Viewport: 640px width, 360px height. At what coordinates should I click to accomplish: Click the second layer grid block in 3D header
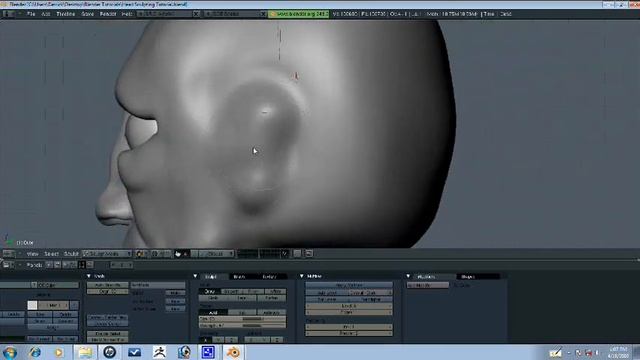270,254
